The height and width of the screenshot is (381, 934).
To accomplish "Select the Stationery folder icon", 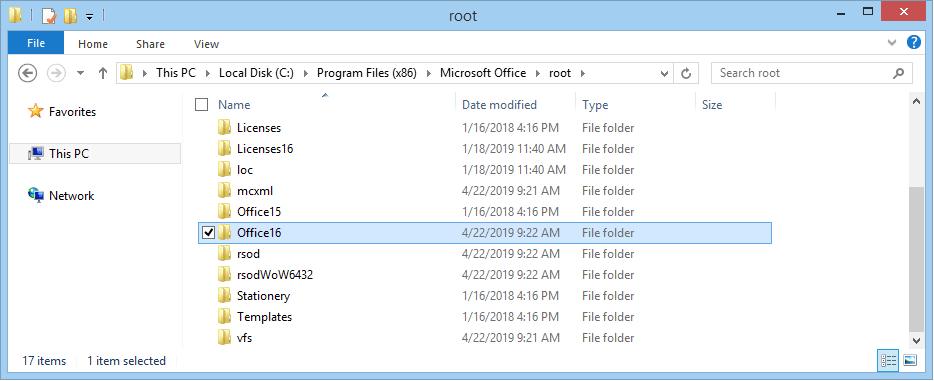I will pyautogui.click(x=225, y=295).
